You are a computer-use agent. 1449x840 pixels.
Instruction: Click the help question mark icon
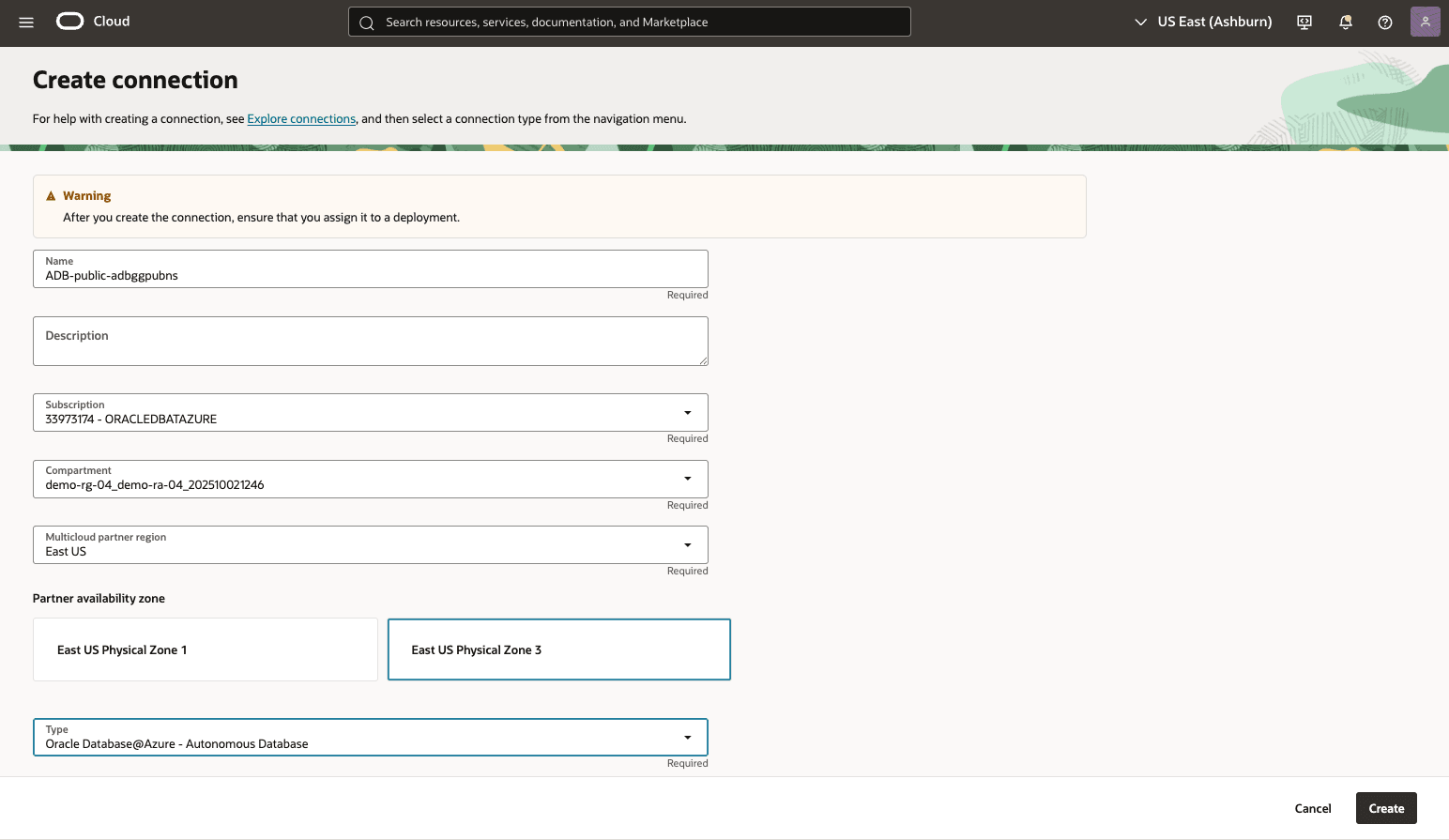[1384, 22]
